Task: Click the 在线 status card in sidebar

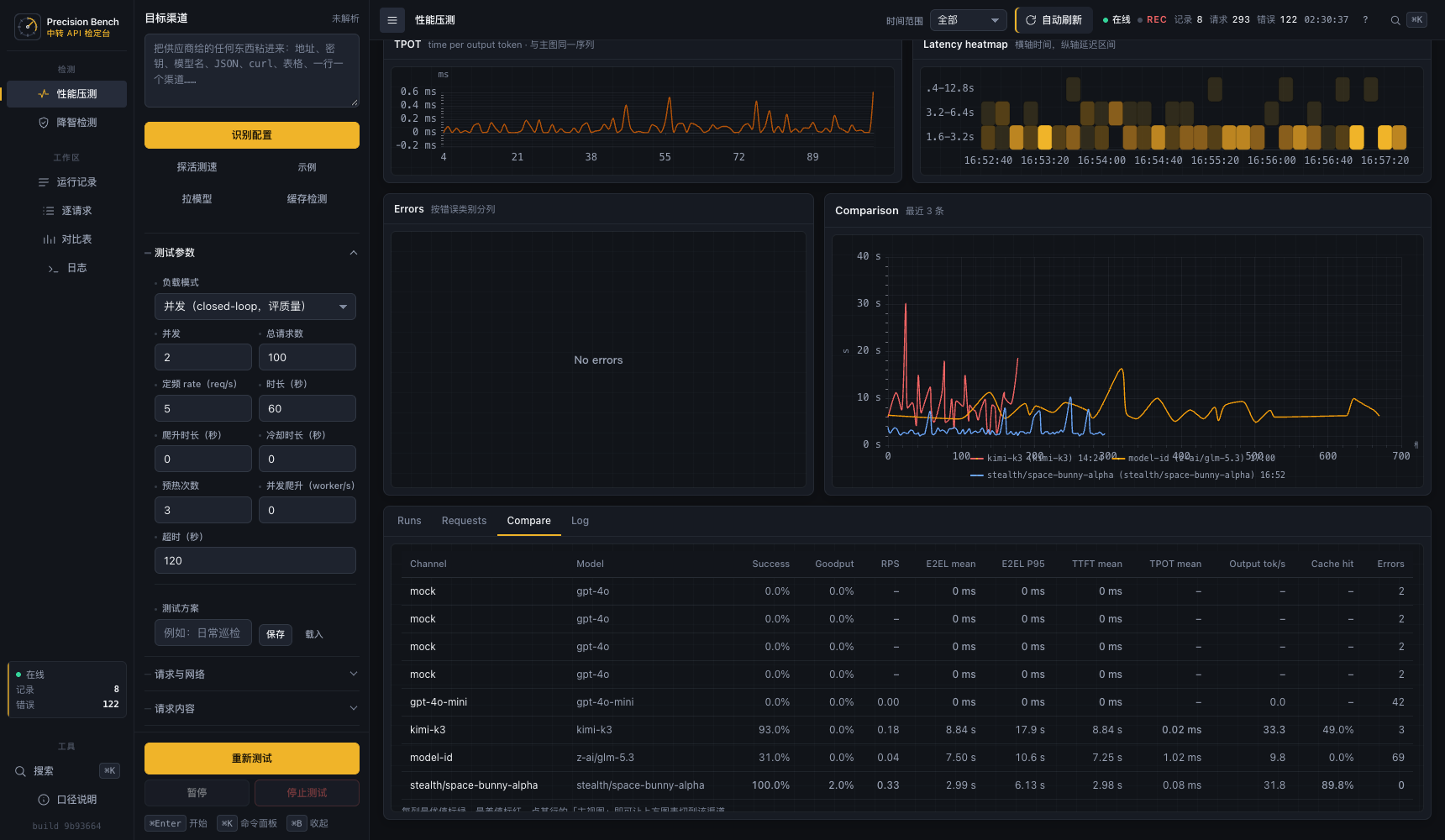Action: point(67,690)
